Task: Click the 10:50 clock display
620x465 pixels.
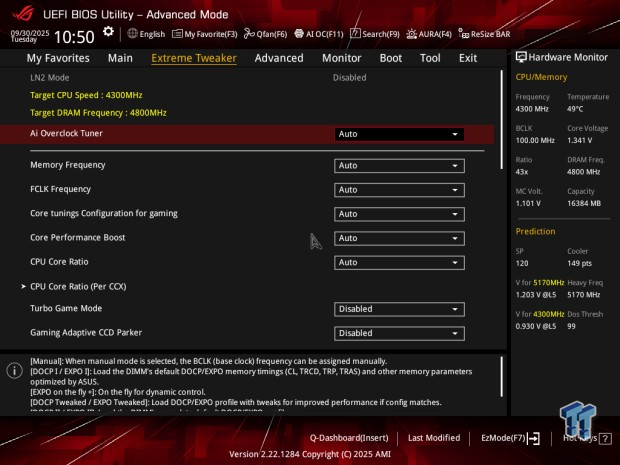Action: 74,37
